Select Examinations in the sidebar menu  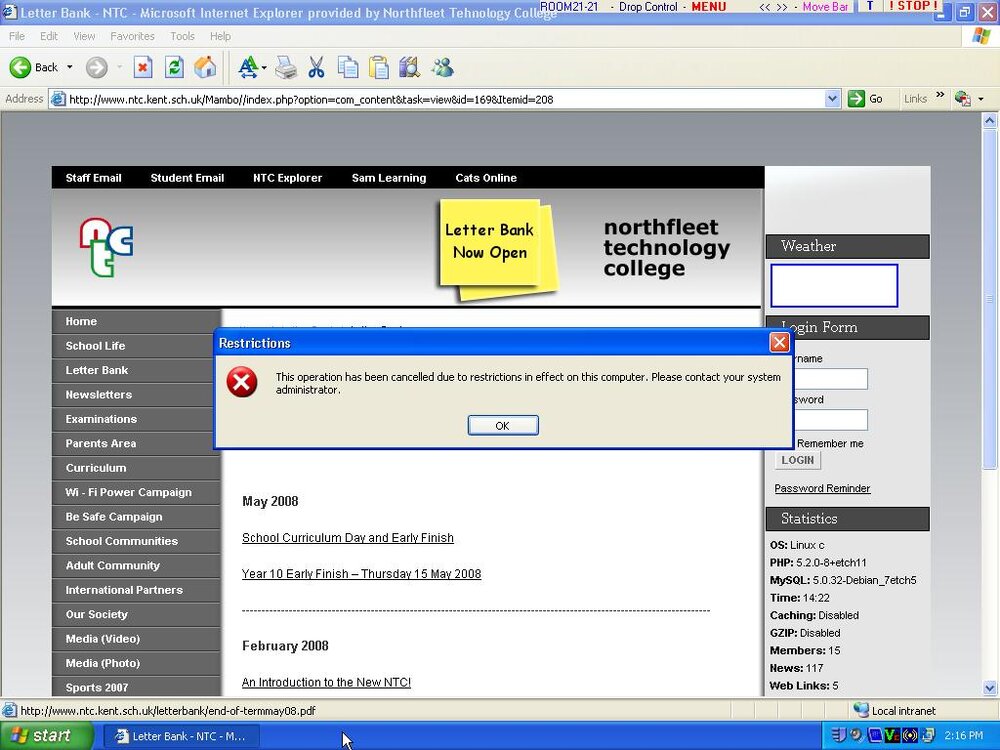point(136,419)
